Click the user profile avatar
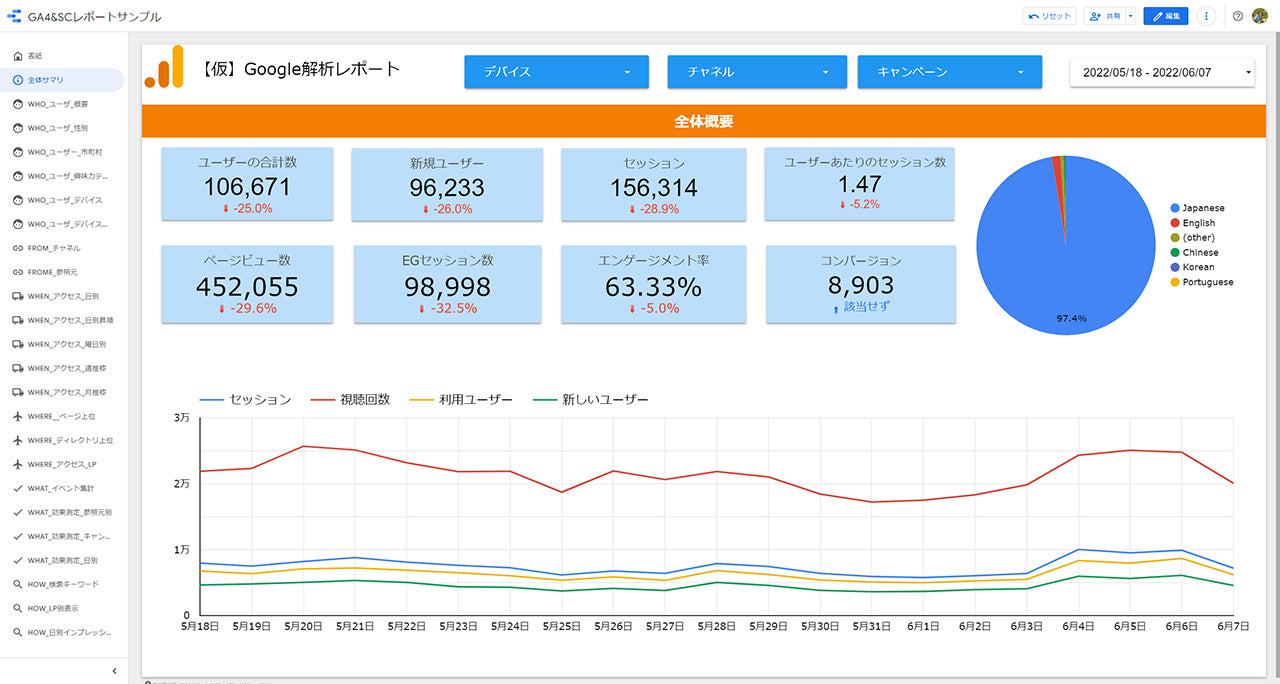The height and width of the screenshot is (684, 1280). pos(1260,16)
